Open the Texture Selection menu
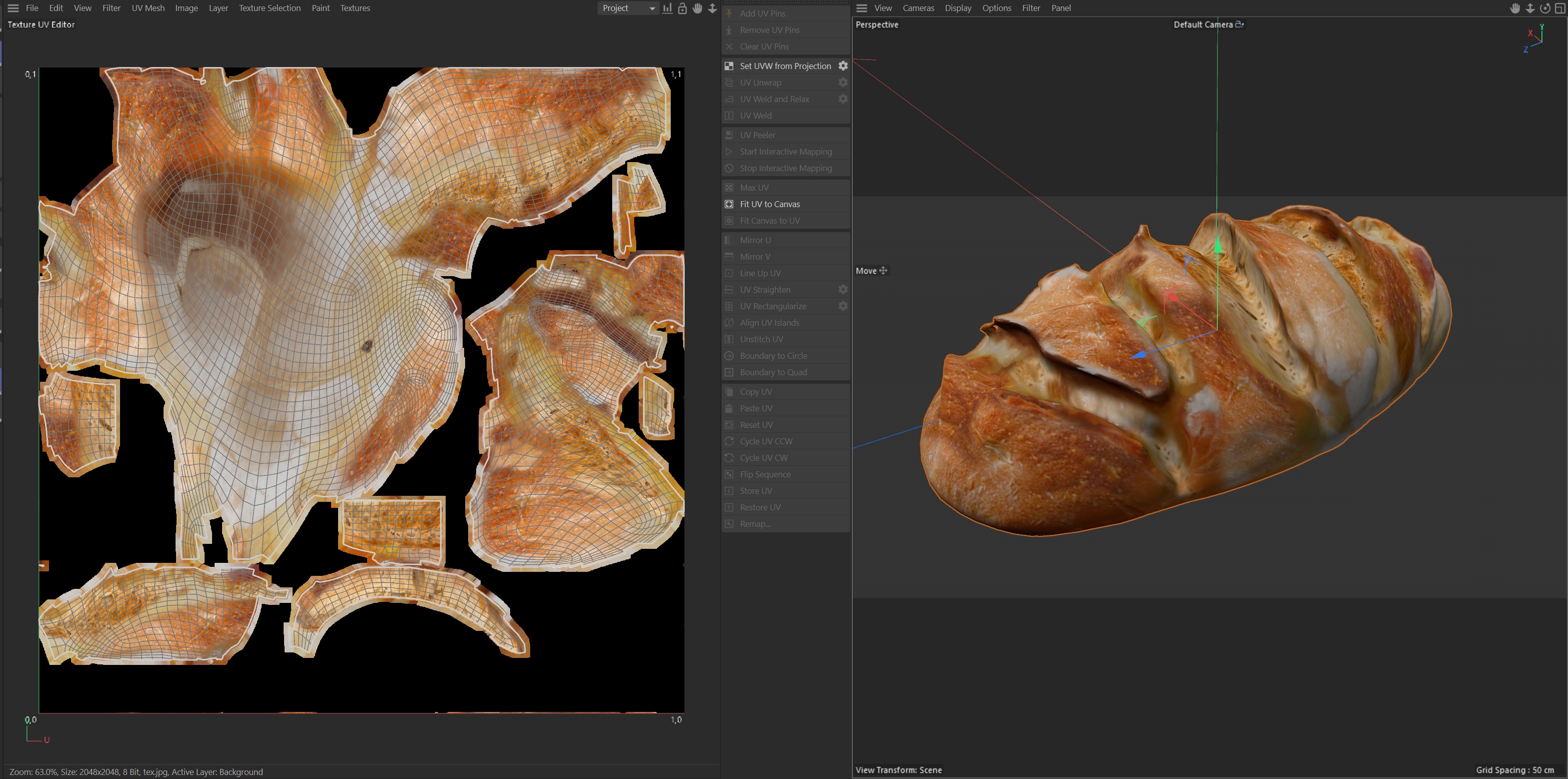The width and height of the screenshot is (1568, 779). 269,8
